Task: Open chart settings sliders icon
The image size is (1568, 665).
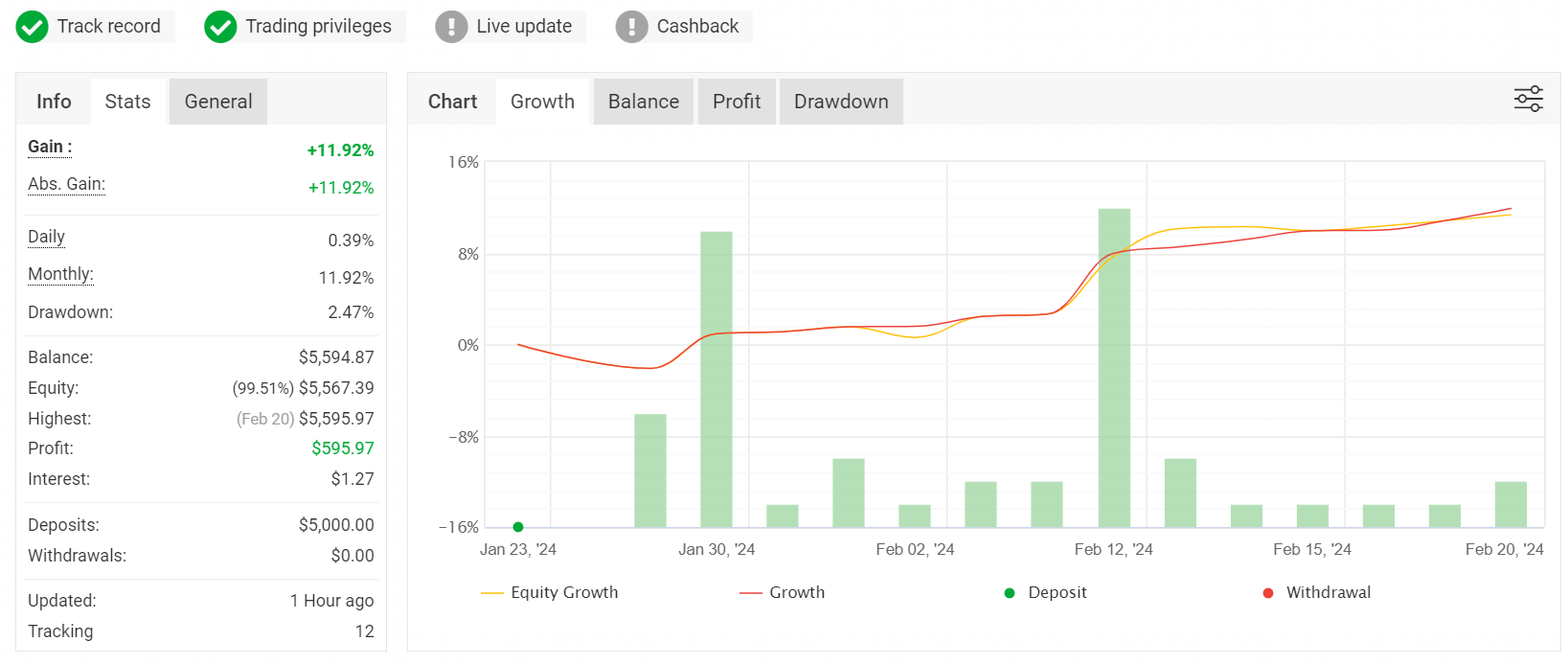Action: point(1528,99)
